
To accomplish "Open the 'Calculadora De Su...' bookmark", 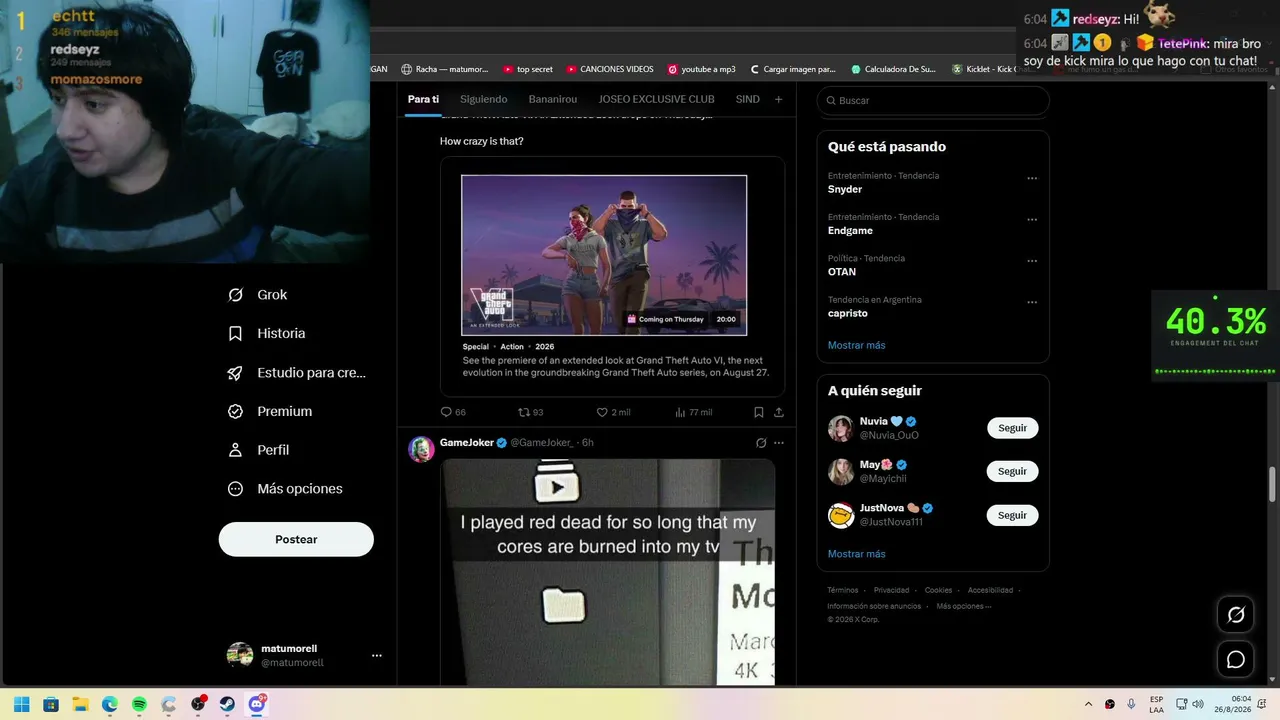I will [x=894, y=69].
